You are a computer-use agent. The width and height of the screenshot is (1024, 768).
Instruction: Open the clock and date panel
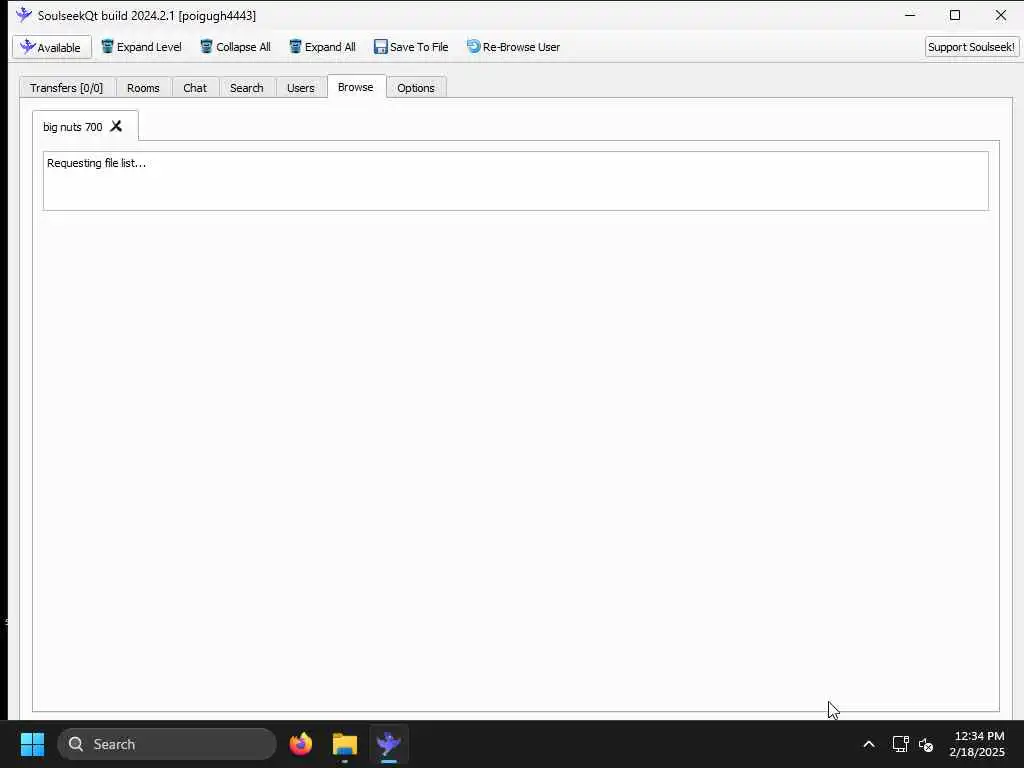coord(978,744)
